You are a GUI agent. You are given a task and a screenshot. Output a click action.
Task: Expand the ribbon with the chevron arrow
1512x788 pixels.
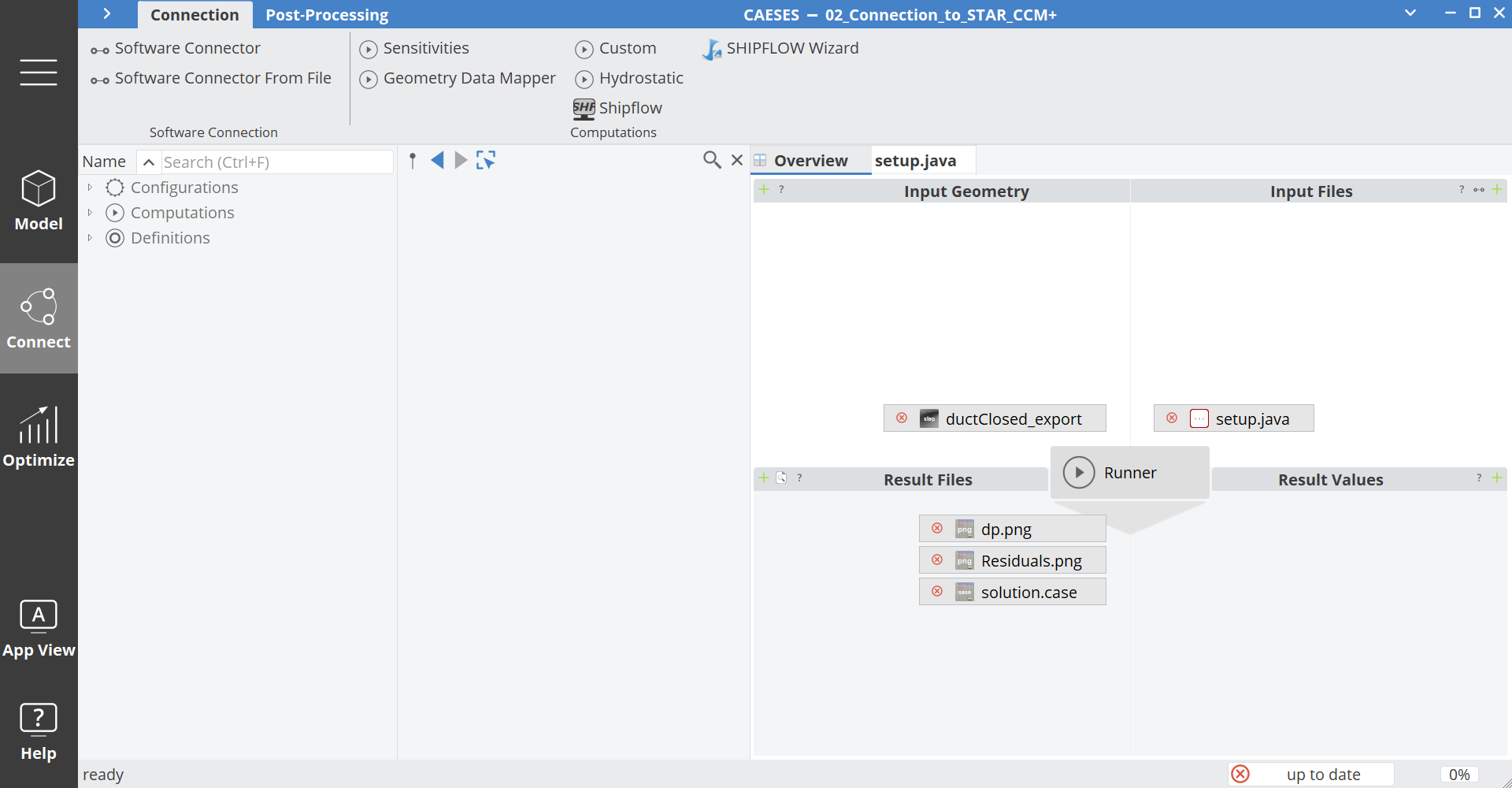[107, 14]
